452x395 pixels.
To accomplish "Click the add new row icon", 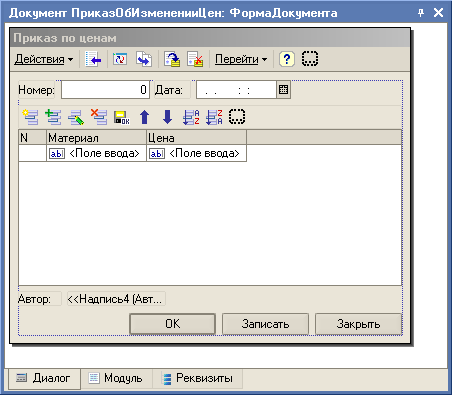I will coord(30,117).
